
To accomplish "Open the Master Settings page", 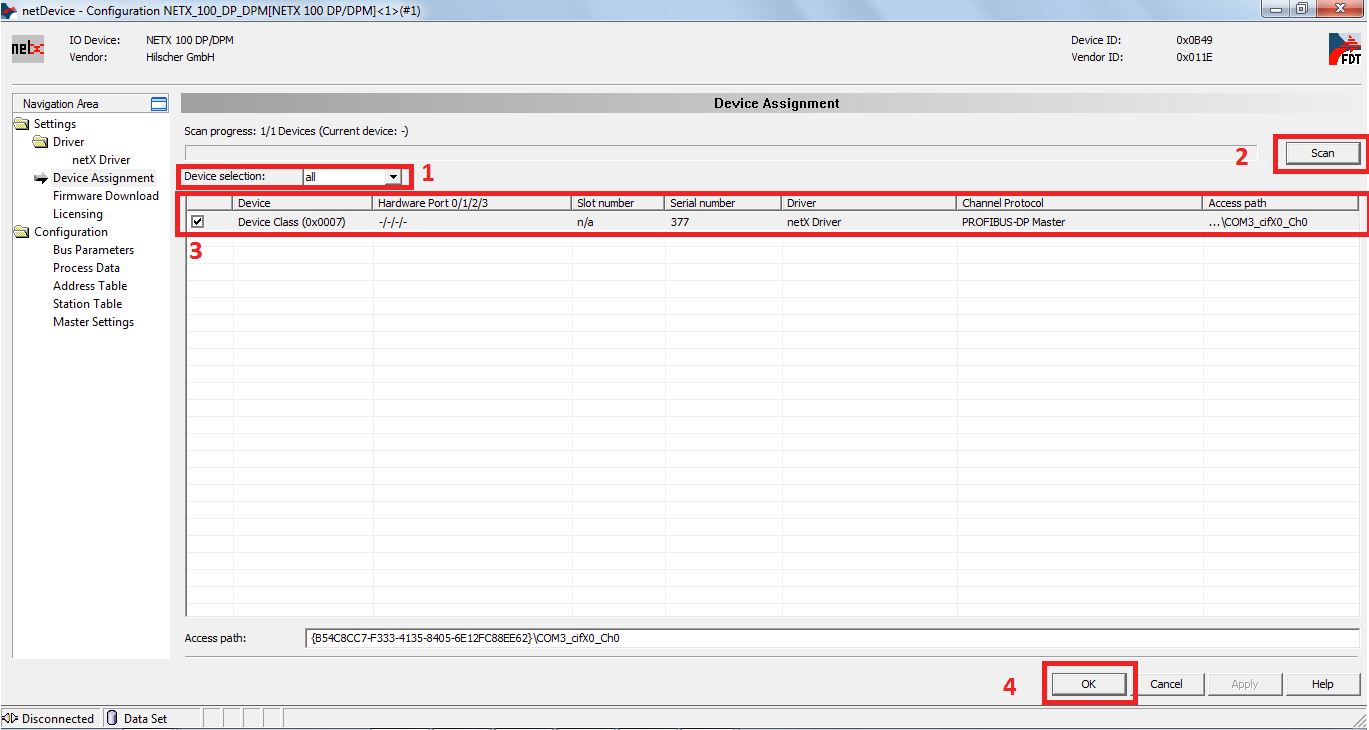I will (x=93, y=322).
